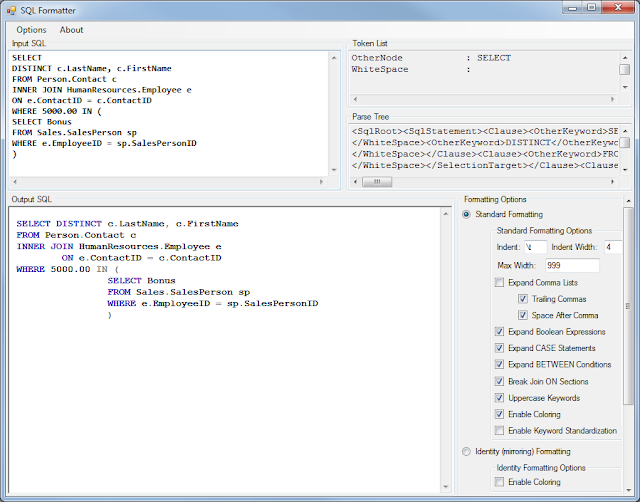Click 'FROM Sales.SalesPerson sp' in Output SQL

pyautogui.click(x=178, y=292)
